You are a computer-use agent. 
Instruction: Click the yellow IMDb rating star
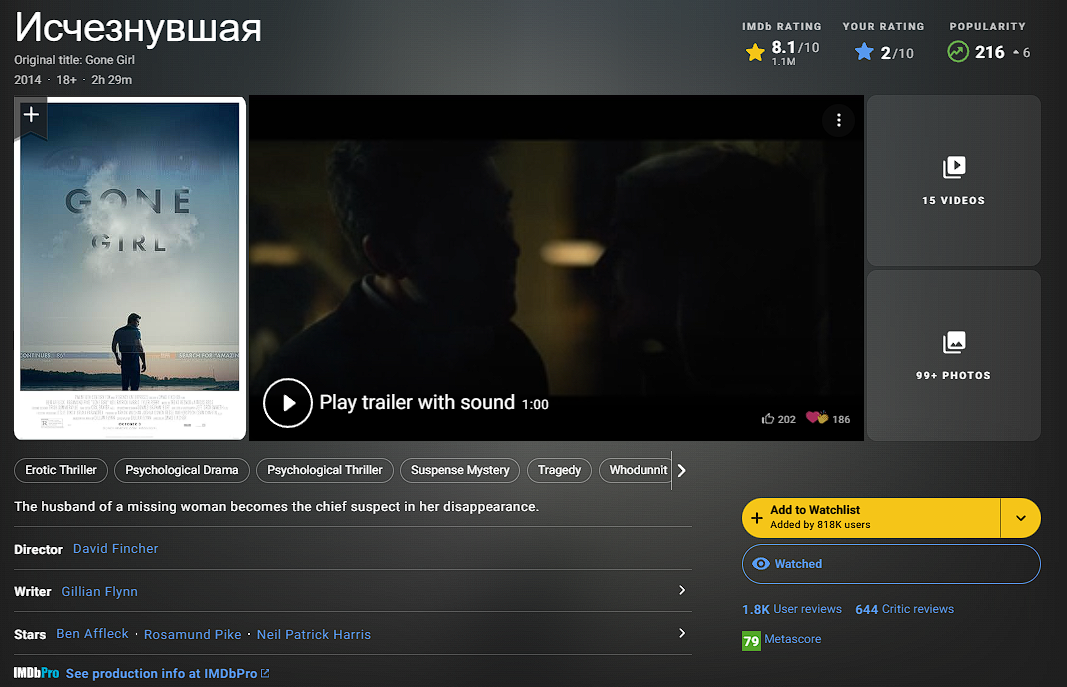[755, 52]
